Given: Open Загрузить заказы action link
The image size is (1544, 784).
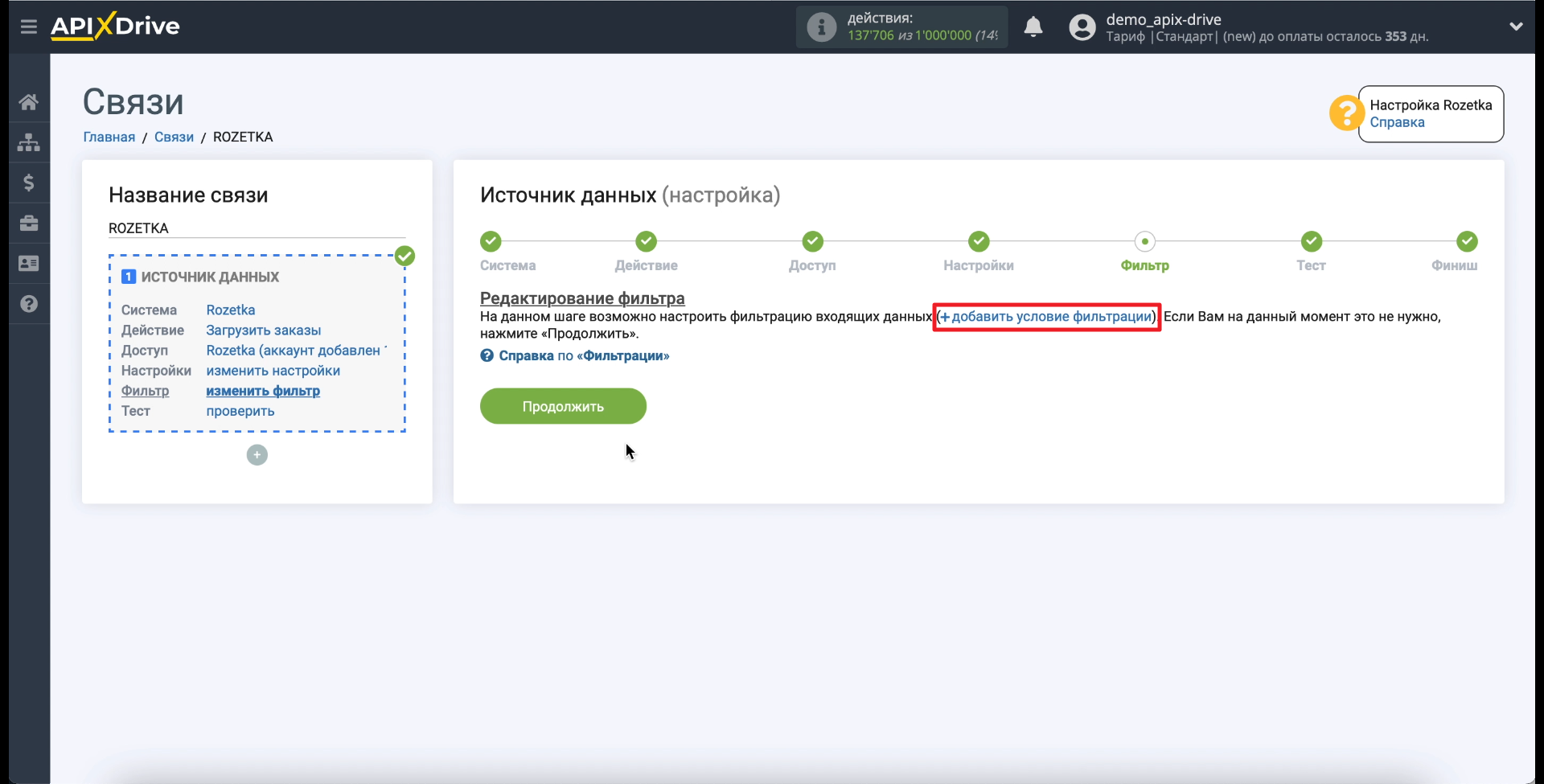Looking at the screenshot, I should [263, 330].
